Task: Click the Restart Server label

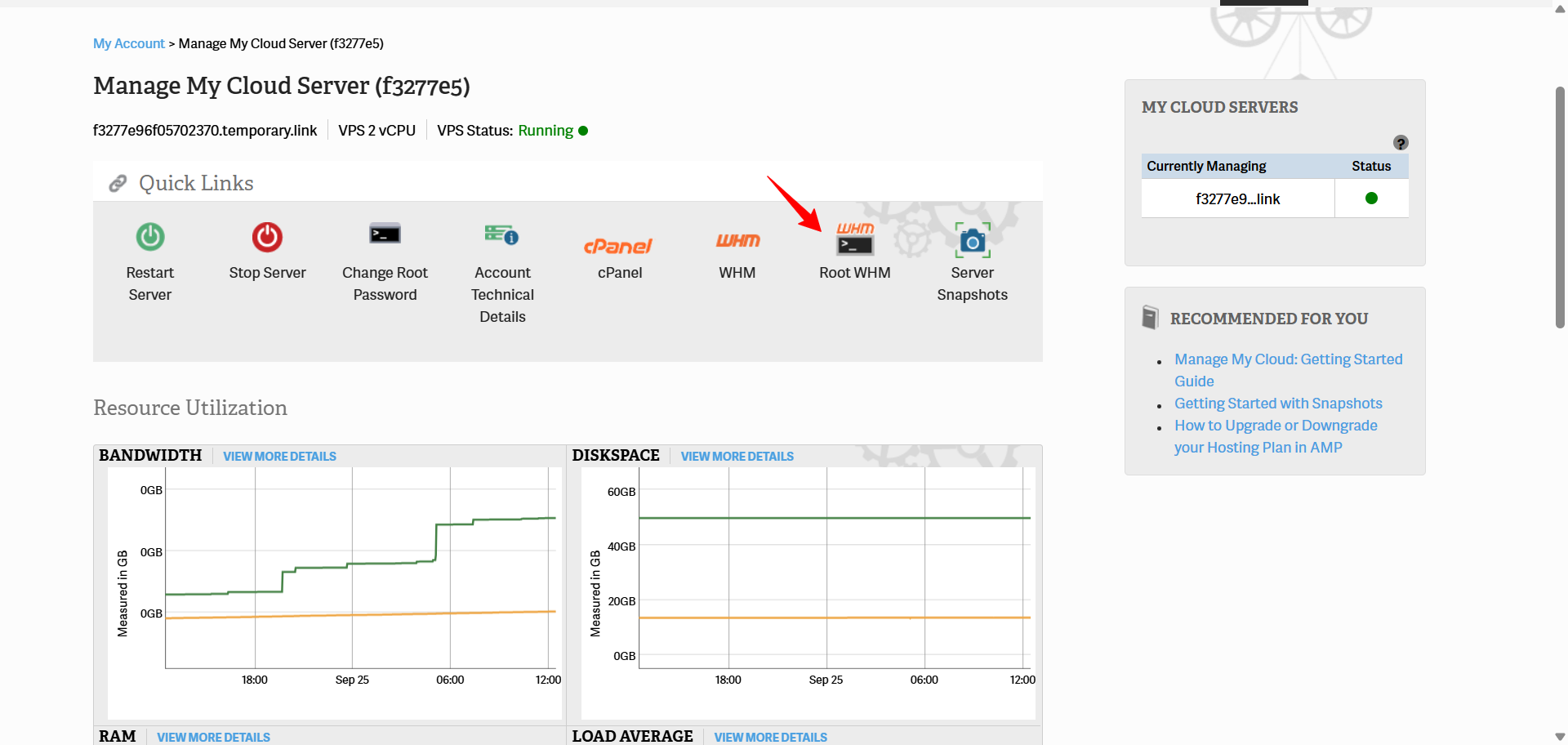Action: (150, 283)
